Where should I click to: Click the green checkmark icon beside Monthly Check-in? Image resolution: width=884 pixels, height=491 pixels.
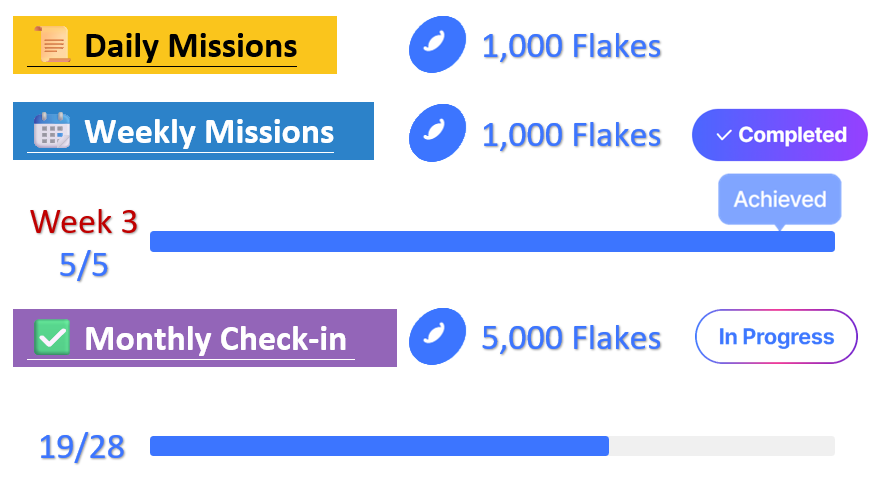(52, 337)
